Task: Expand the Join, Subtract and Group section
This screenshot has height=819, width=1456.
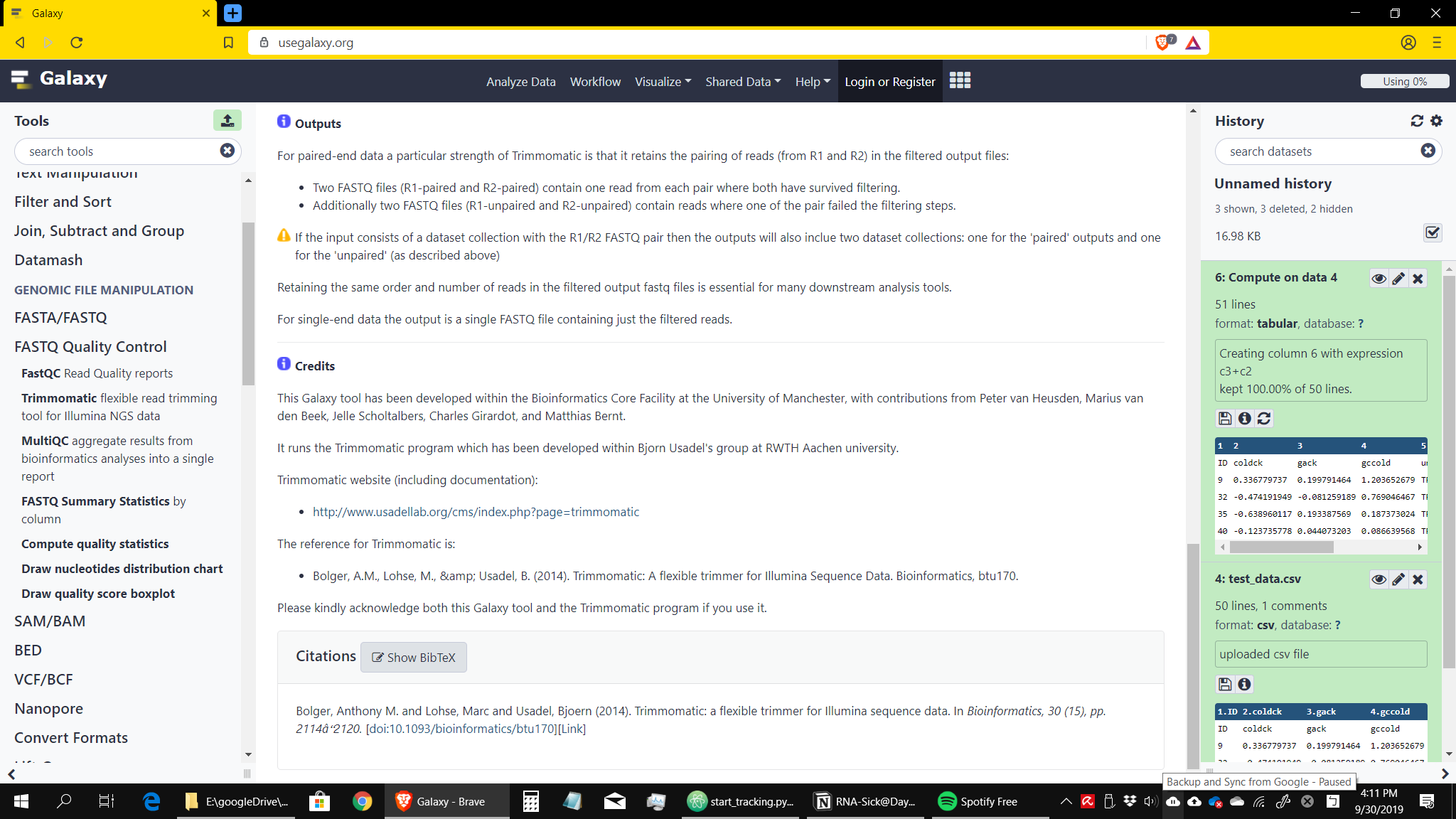Action: point(99,231)
